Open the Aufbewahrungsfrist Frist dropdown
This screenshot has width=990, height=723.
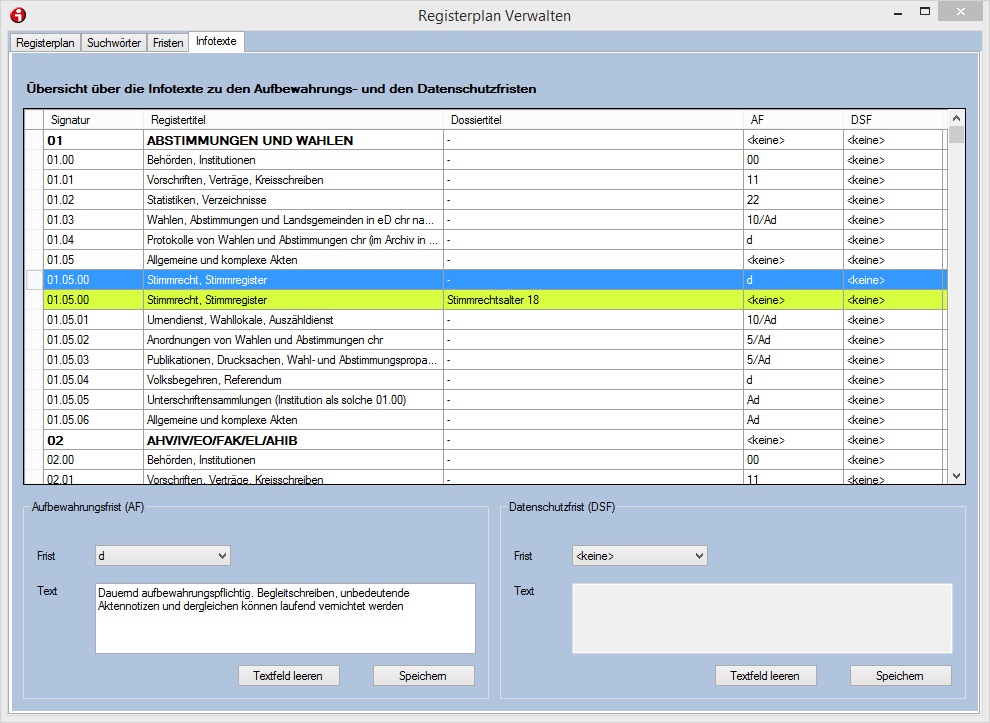point(162,556)
